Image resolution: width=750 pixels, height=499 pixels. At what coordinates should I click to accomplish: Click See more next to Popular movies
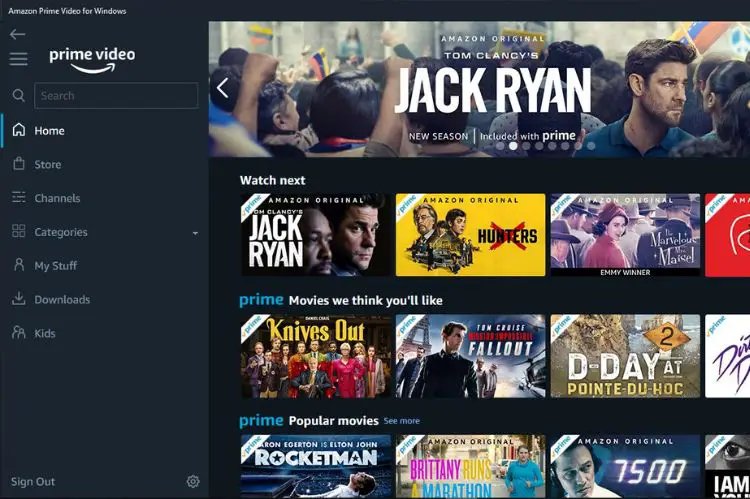click(x=401, y=421)
